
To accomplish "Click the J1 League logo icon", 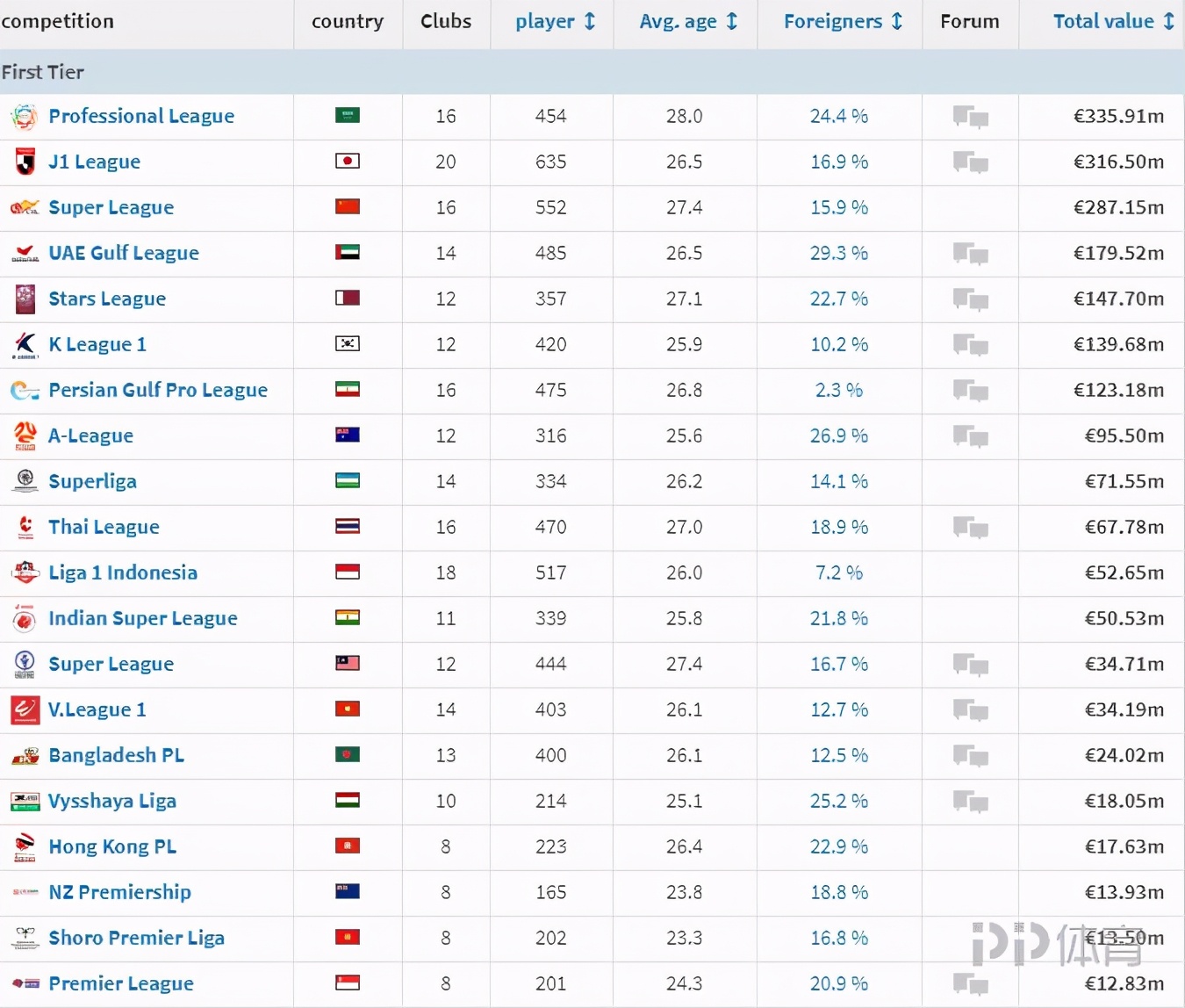I will click(x=25, y=162).
